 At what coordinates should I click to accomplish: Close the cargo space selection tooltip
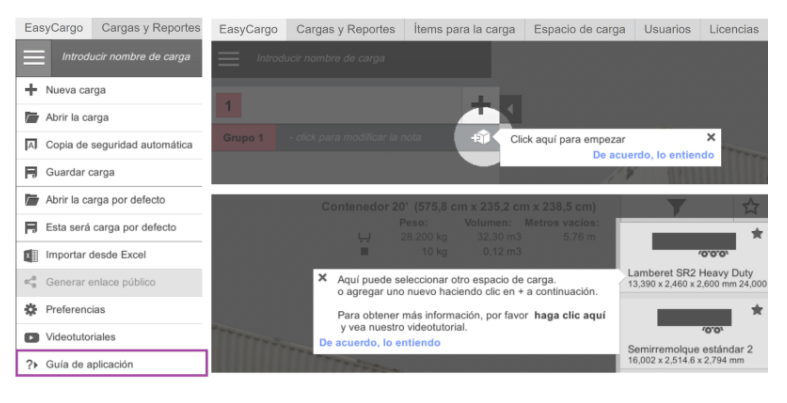point(323,277)
